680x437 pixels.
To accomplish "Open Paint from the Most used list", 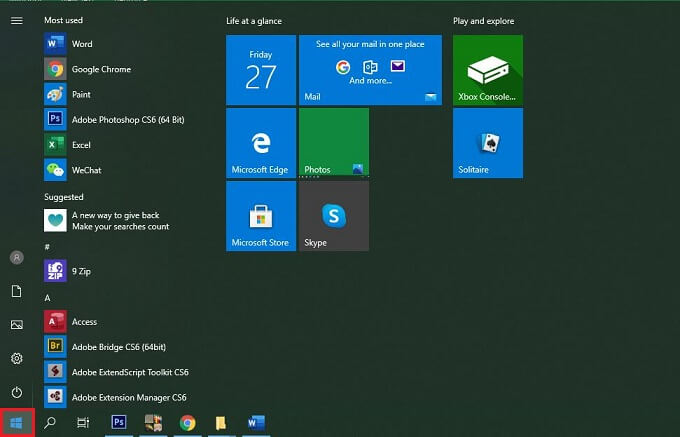I will (117, 95).
